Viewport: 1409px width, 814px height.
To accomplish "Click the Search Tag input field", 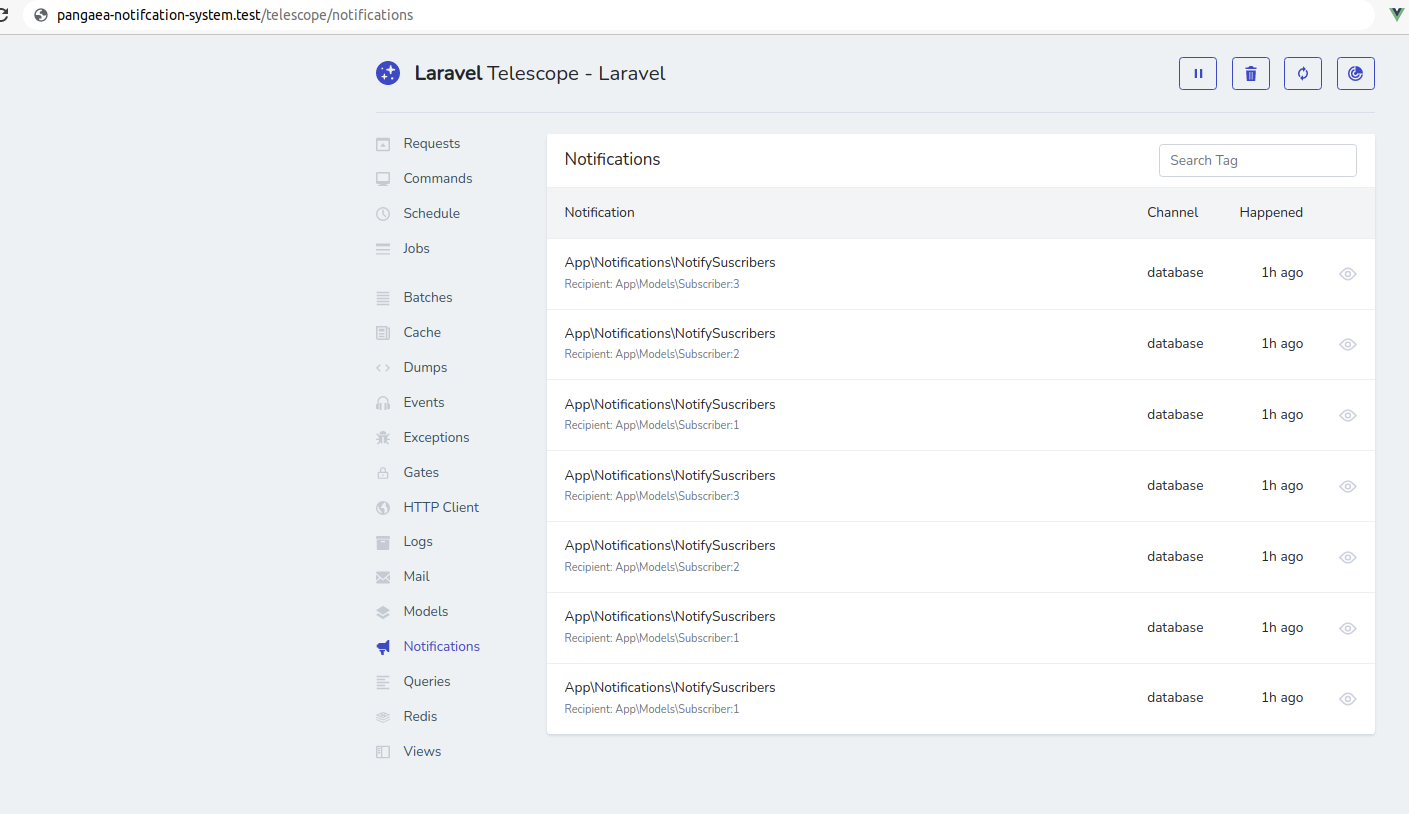I will click(1257, 160).
